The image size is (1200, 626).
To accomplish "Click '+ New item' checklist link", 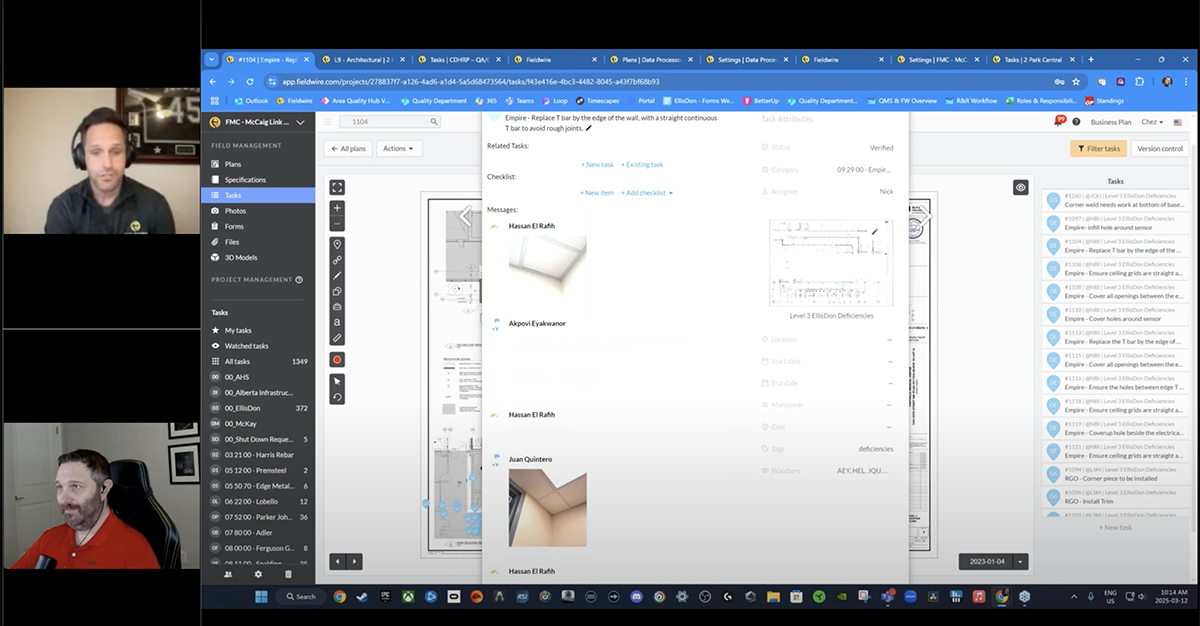I will [x=597, y=192].
